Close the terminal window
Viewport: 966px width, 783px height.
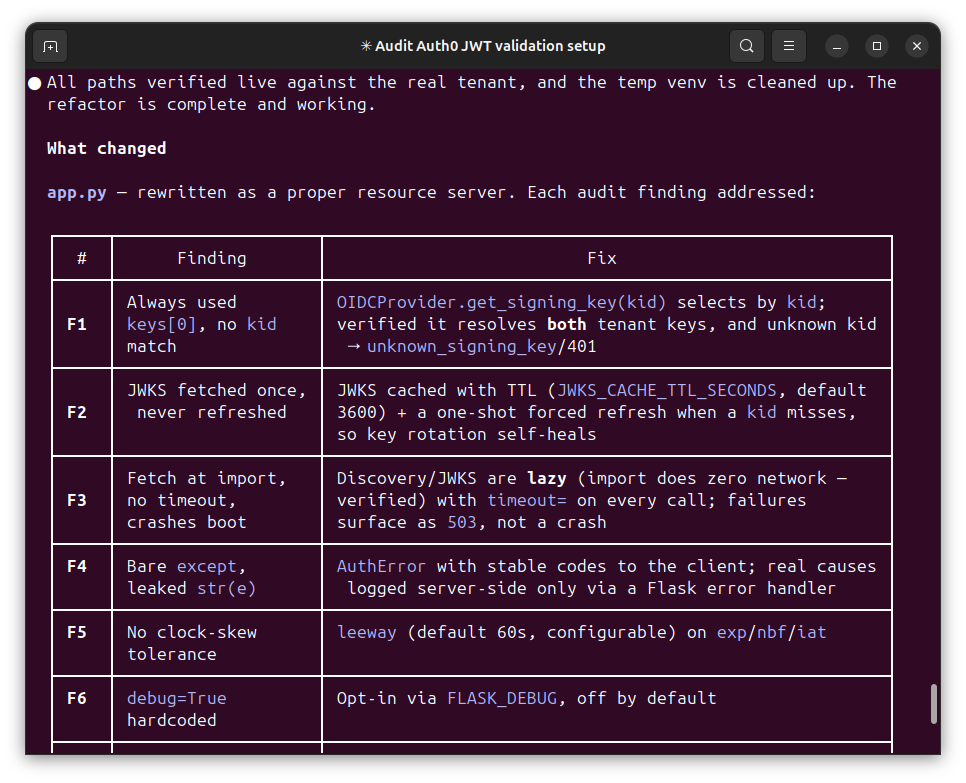click(917, 46)
